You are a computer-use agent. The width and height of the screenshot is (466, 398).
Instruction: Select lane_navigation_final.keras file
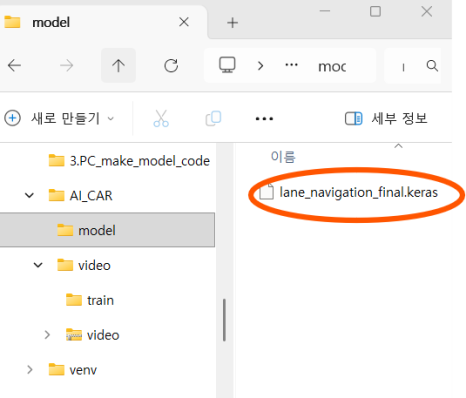[349, 192]
